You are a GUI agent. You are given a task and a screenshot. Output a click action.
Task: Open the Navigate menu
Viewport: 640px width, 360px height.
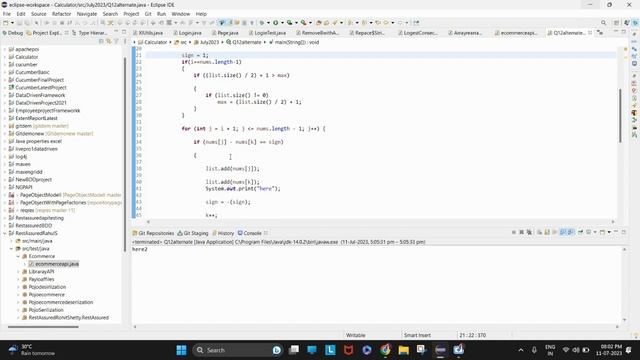pyautogui.click(x=87, y=14)
